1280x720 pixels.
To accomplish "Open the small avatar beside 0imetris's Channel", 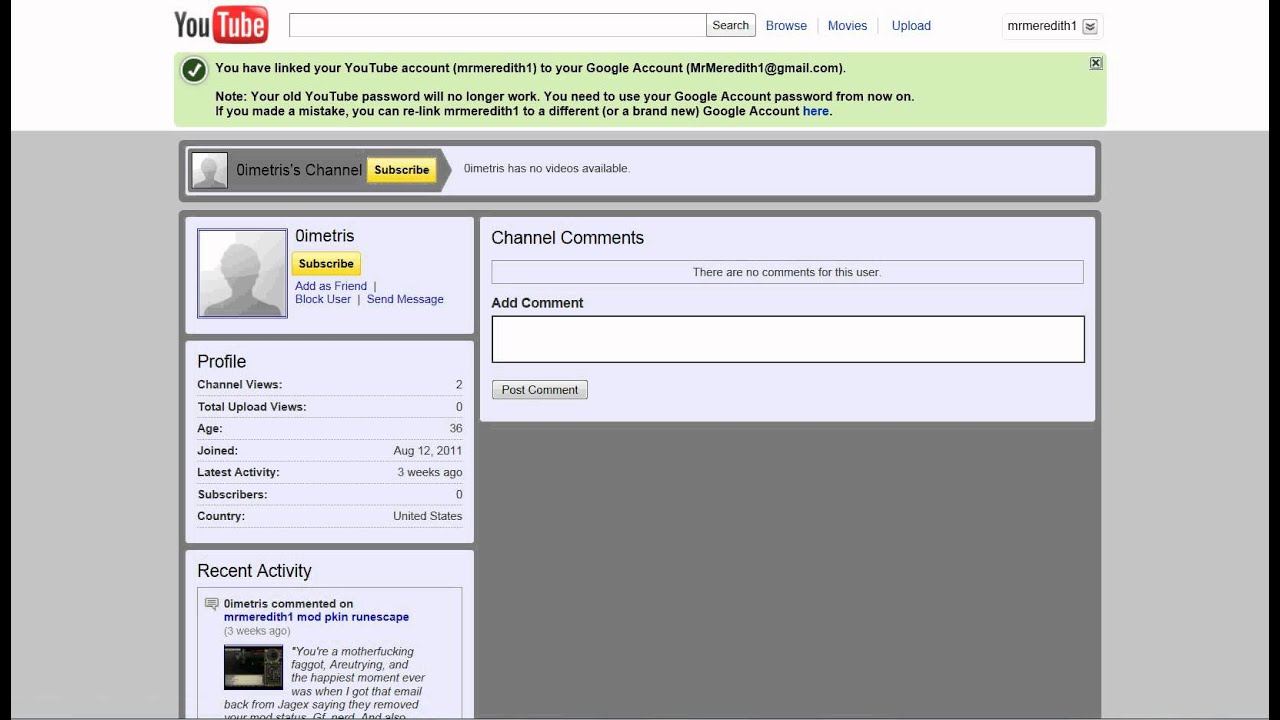I will click(x=209, y=170).
